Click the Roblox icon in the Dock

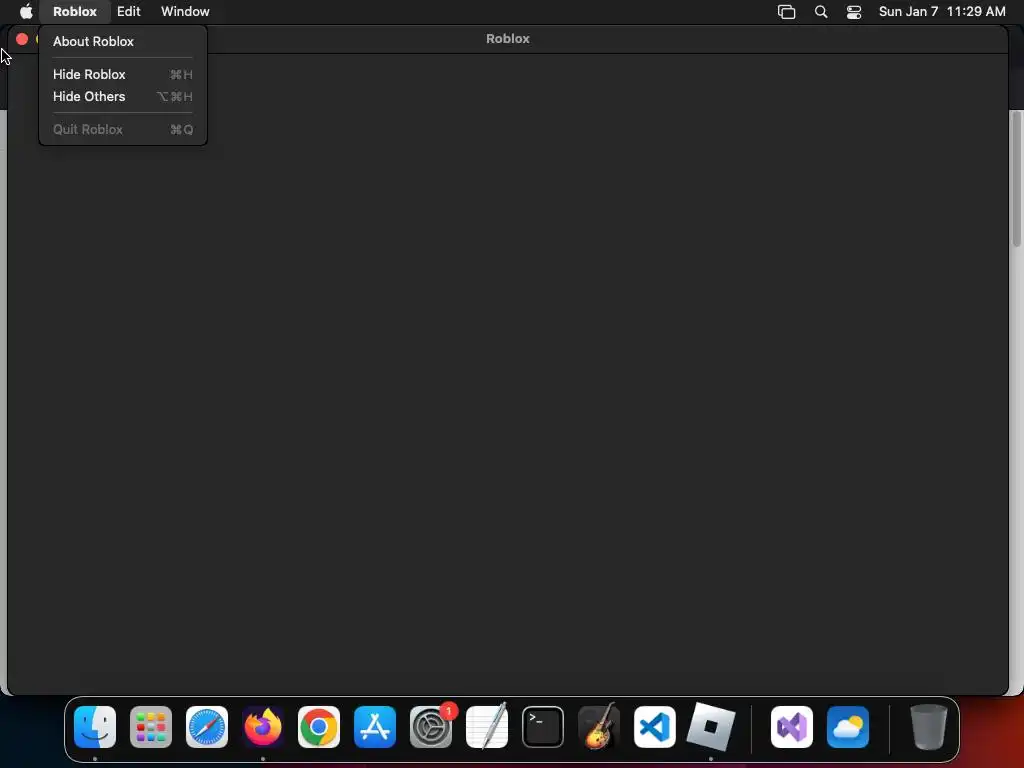711,727
